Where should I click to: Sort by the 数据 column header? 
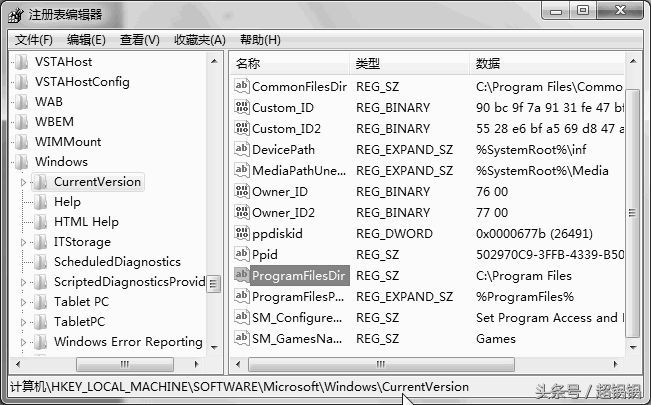[547, 64]
